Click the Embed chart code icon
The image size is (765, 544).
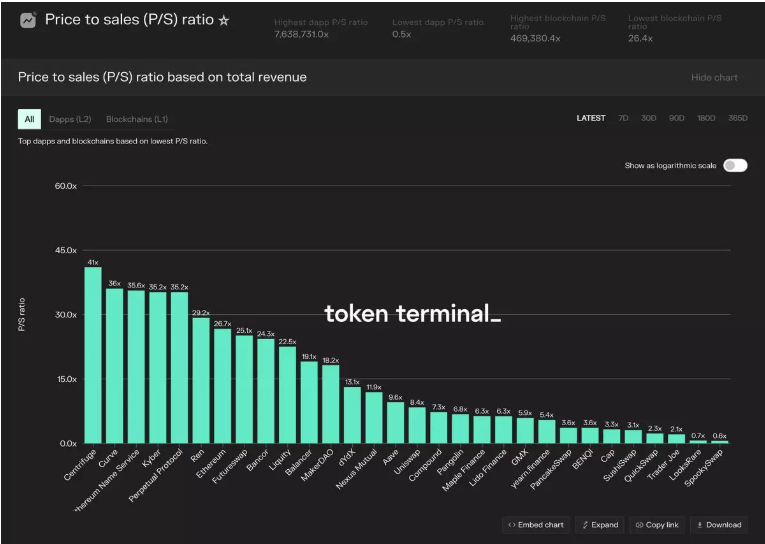click(512, 524)
